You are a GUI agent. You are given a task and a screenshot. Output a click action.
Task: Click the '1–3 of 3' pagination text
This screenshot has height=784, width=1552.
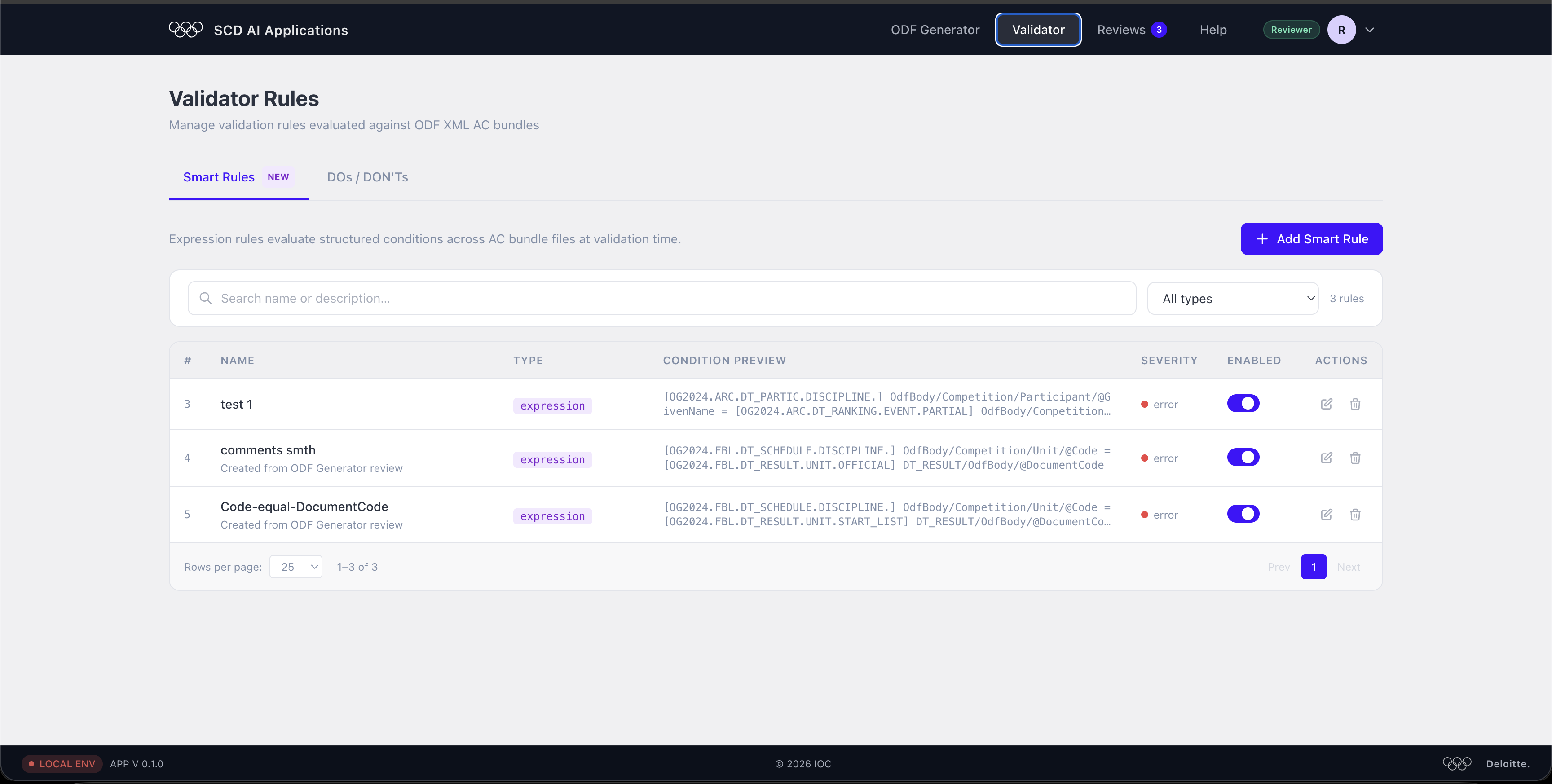click(357, 567)
